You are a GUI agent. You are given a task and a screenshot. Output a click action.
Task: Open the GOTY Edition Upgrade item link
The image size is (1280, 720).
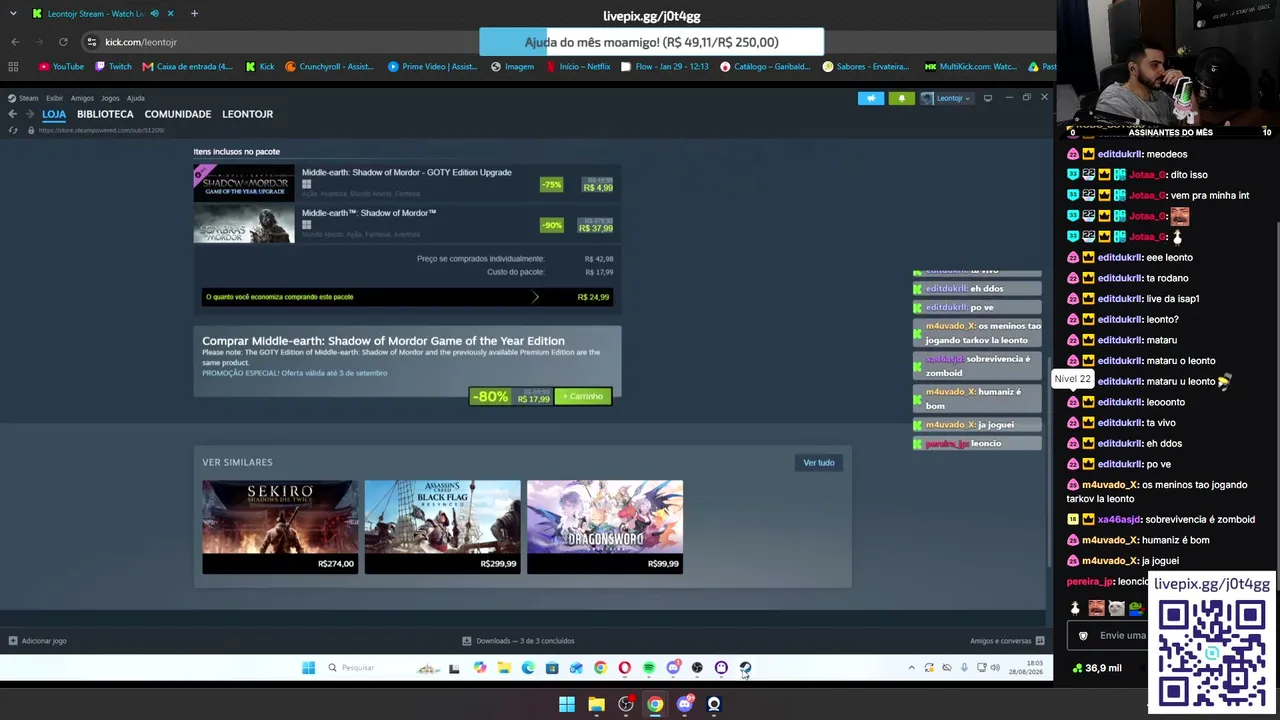click(x=407, y=172)
